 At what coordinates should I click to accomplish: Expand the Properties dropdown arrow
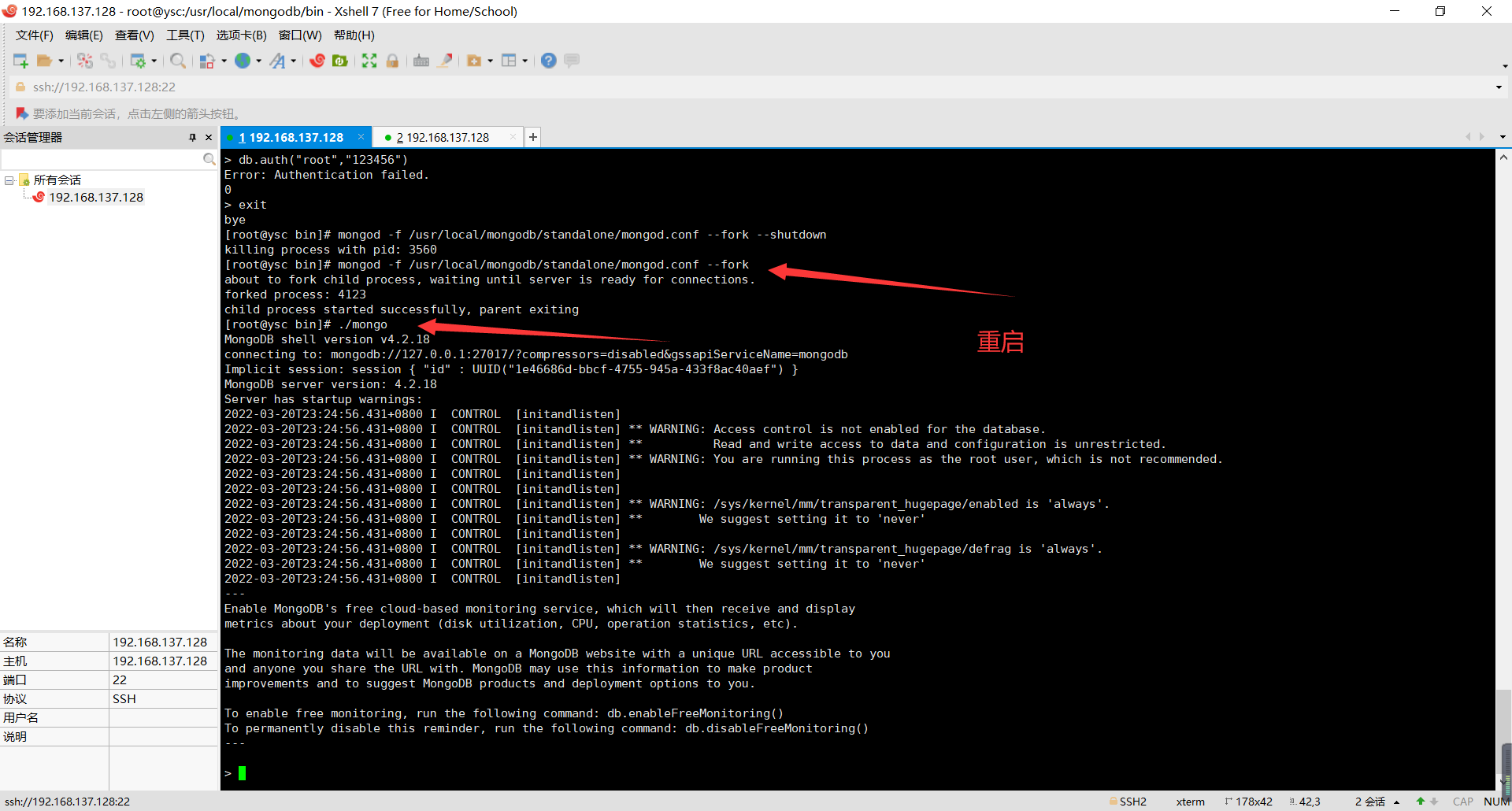point(154,61)
